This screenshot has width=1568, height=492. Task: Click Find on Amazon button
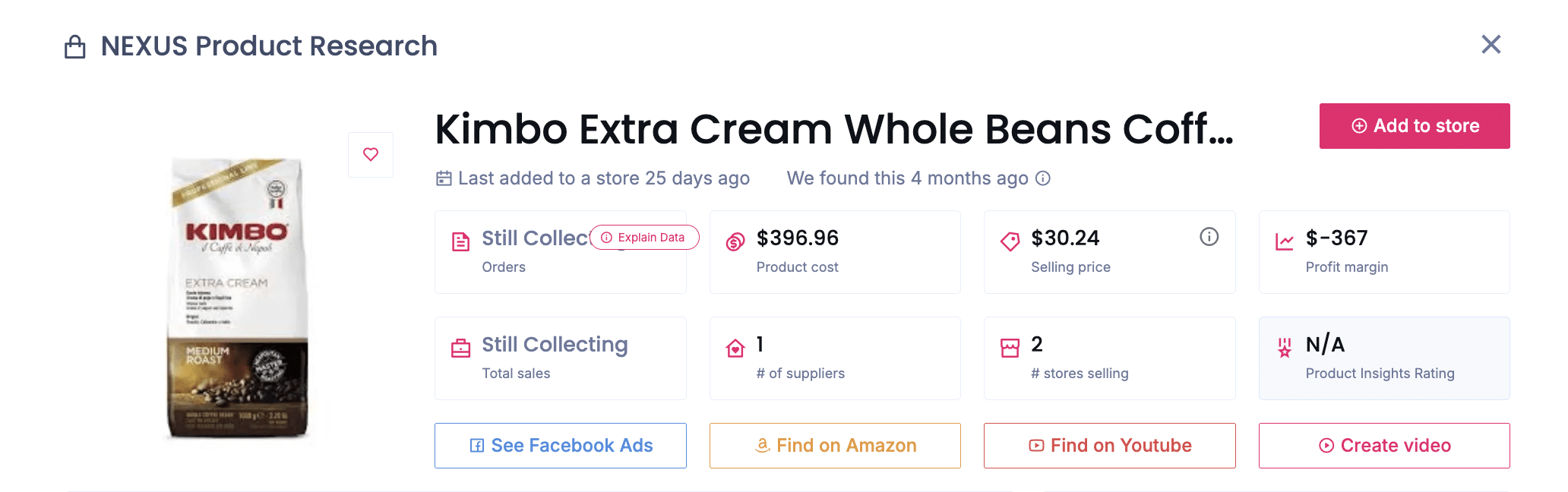[x=835, y=446]
